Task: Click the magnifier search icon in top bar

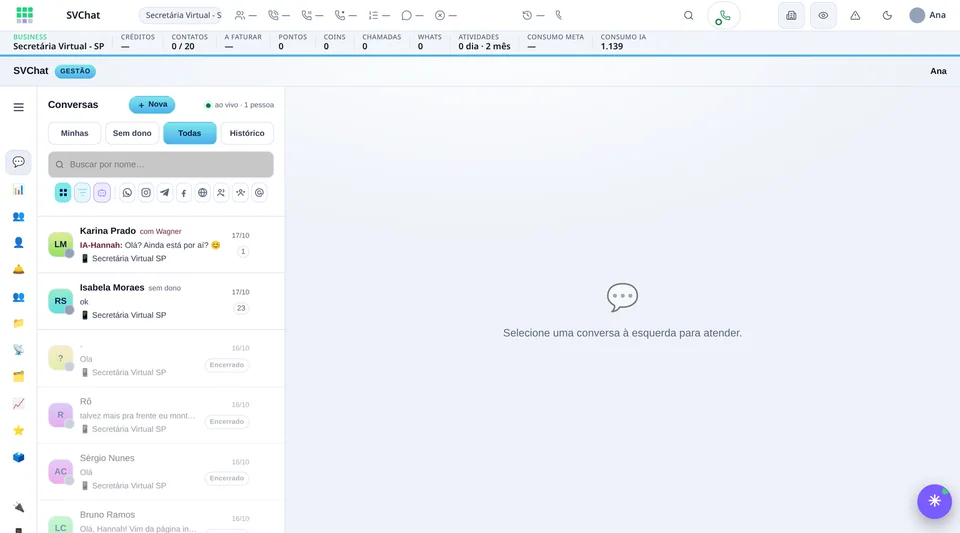Action: pos(688,15)
